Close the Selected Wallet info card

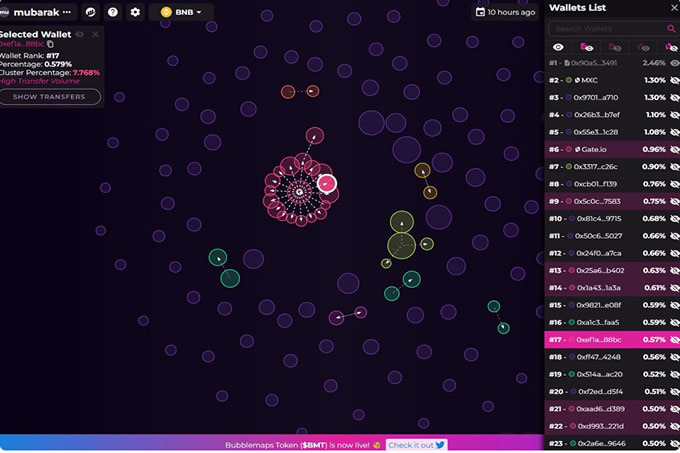coord(96,34)
